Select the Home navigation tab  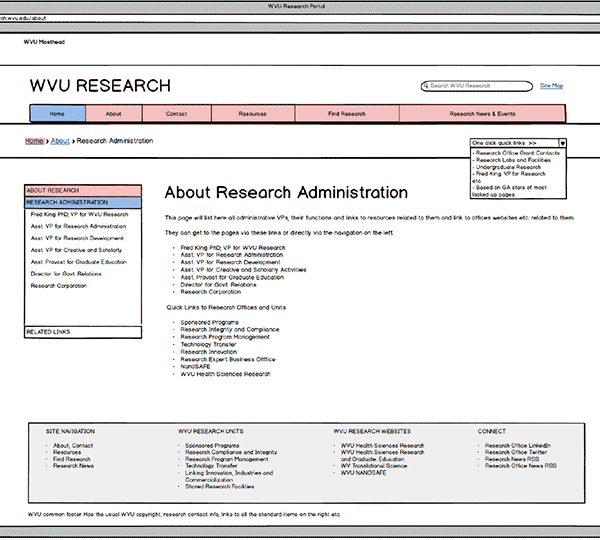(x=57, y=114)
